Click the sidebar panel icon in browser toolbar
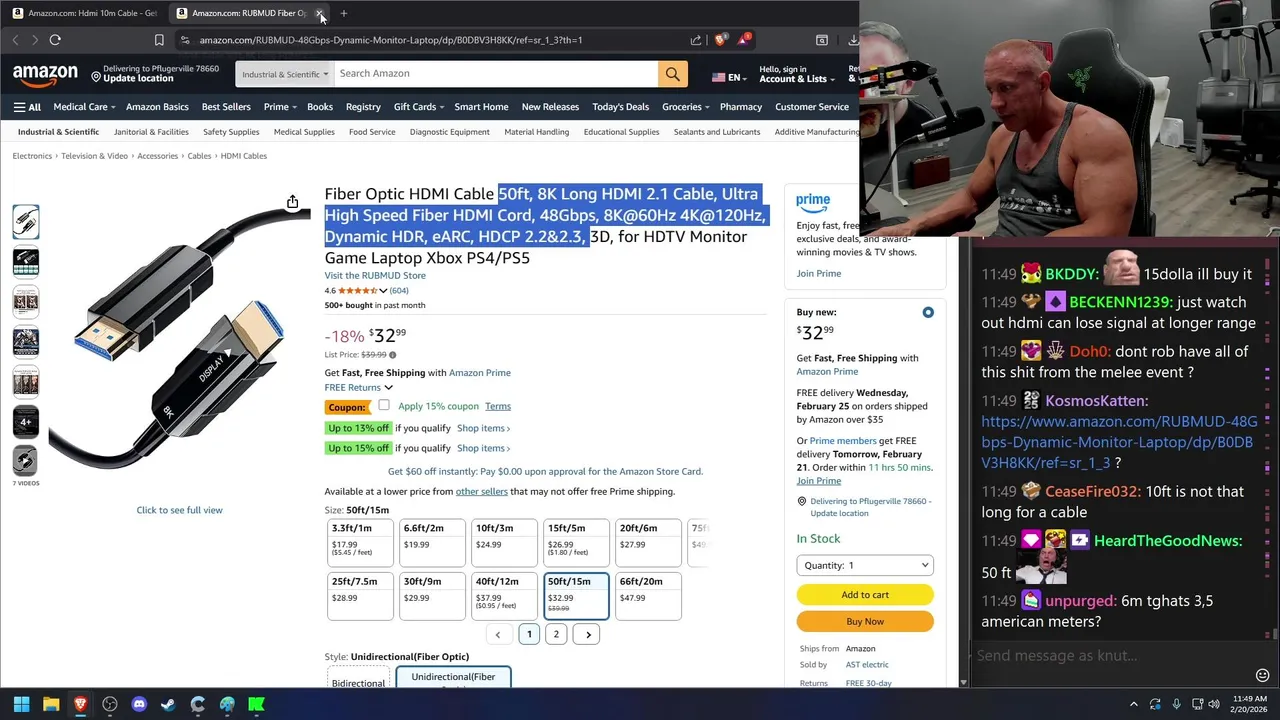The width and height of the screenshot is (1280, 720). (x=821, y=40)
